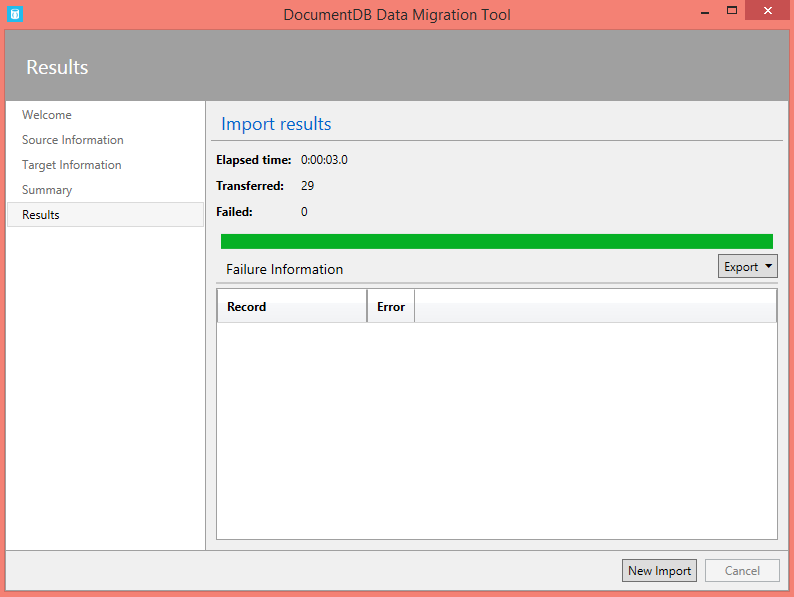Minimize the Data Migration Tool window
Image resolution: width=794 pixels, height=597 pixels.
pos(705,11)
